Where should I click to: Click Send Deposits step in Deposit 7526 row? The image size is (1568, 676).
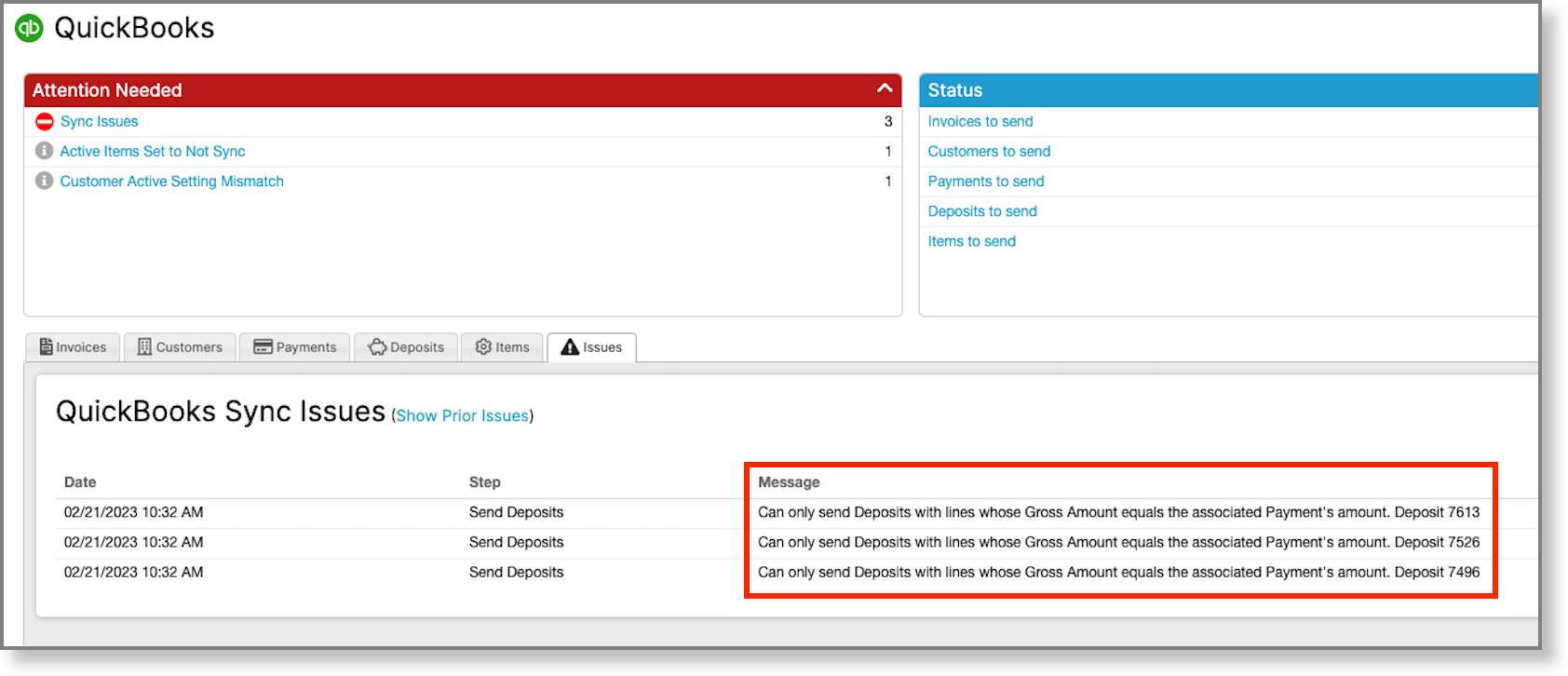[517, 542]
